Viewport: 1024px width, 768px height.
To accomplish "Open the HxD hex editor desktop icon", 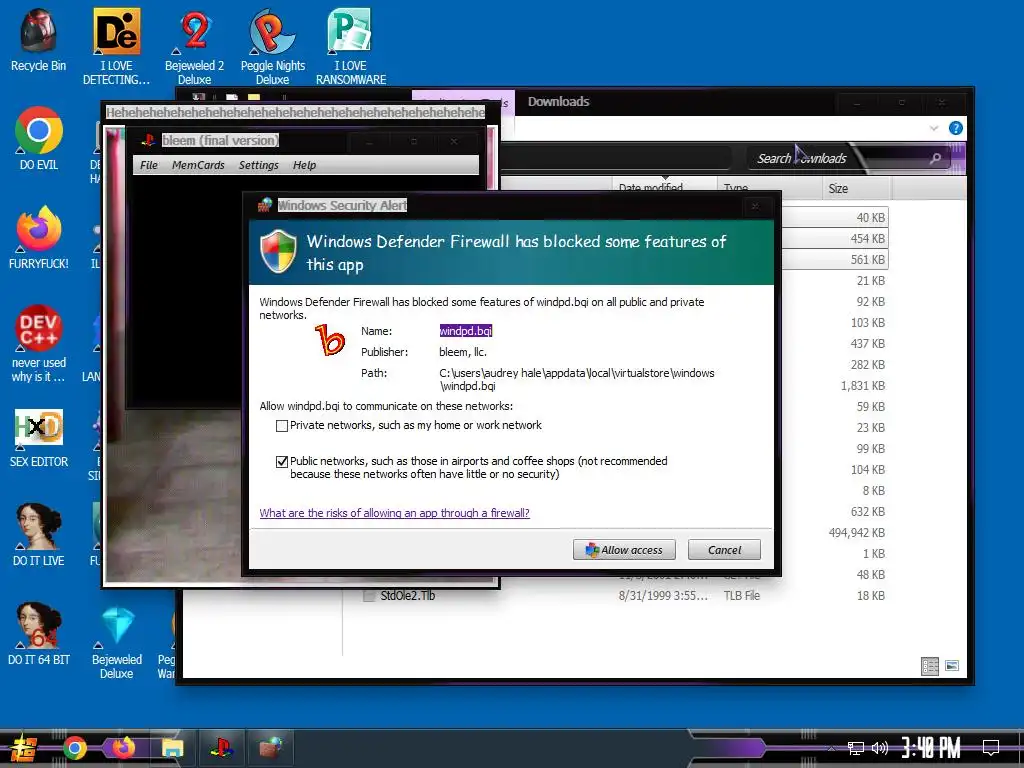I will pos(39,438).
